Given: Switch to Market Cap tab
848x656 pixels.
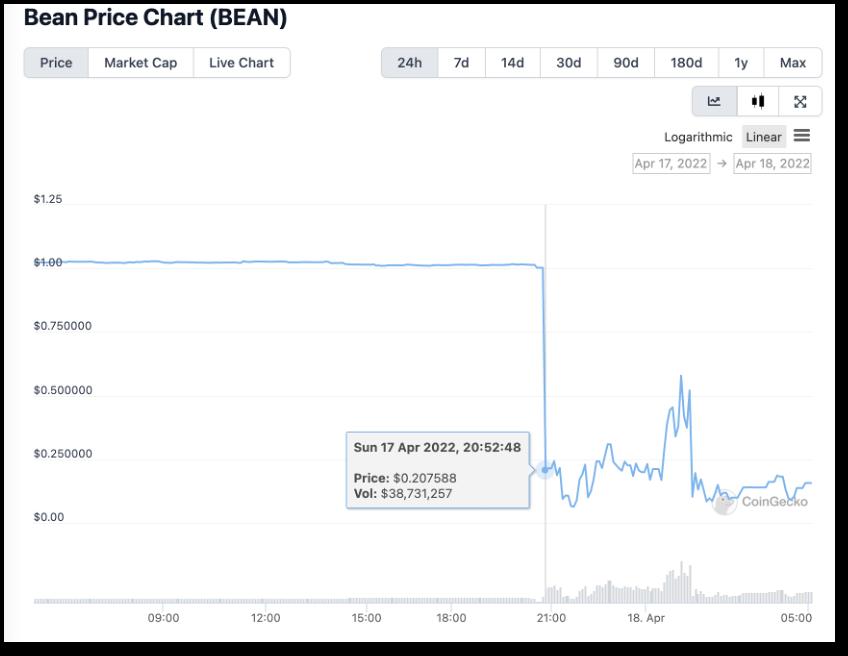Looking at the screenshot, I should click(x=140, y=62).
